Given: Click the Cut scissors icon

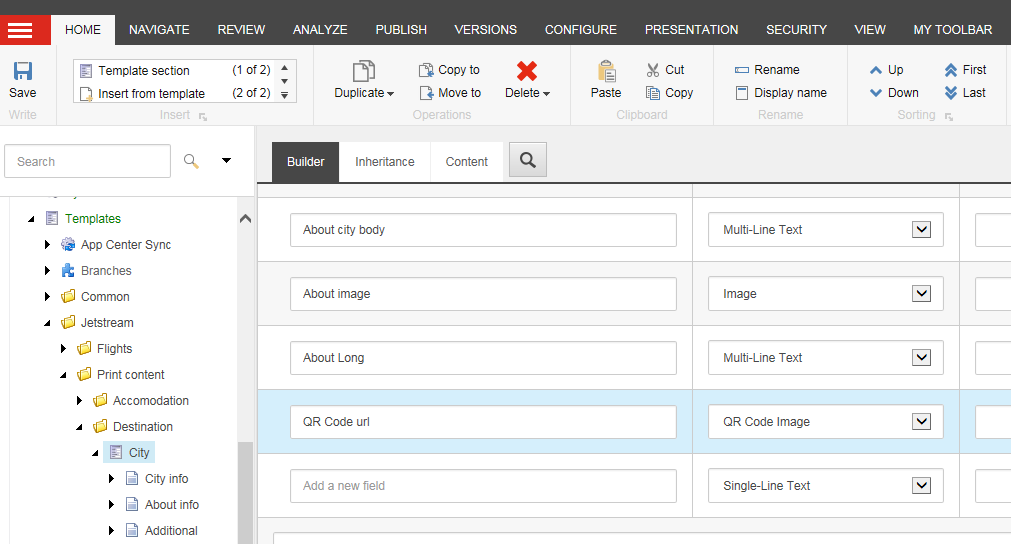Looking at the screenshot, I should tap(653, 70).
